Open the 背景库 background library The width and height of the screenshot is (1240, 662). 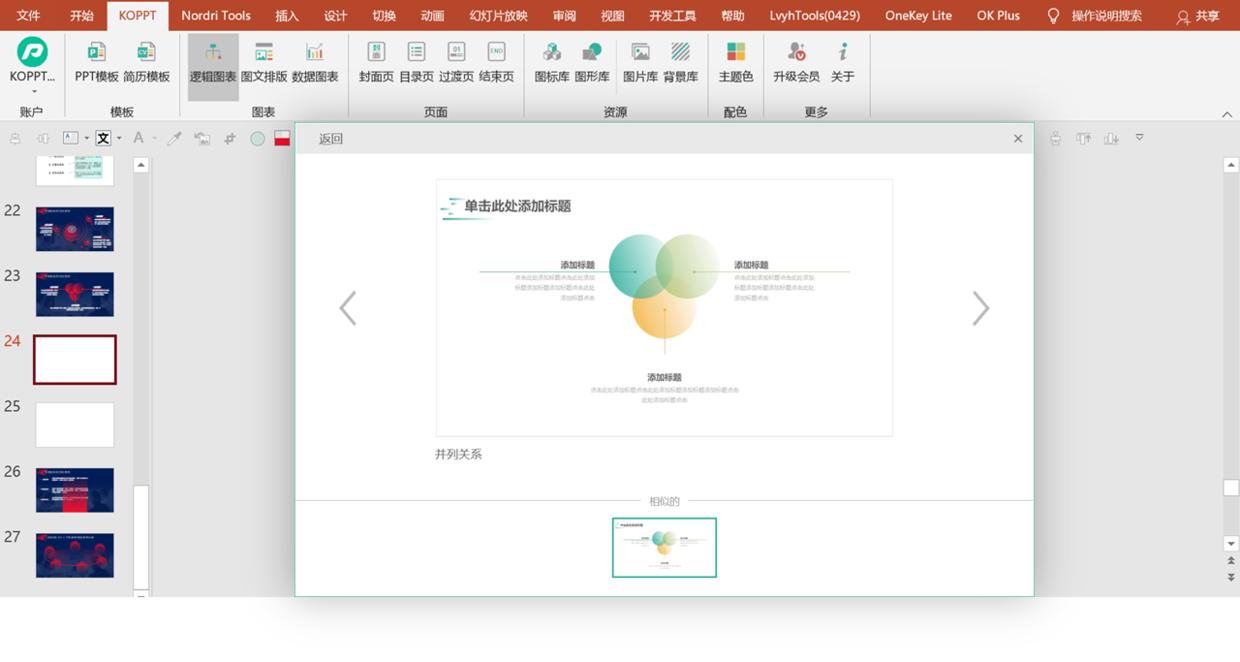tap(680, 62)
